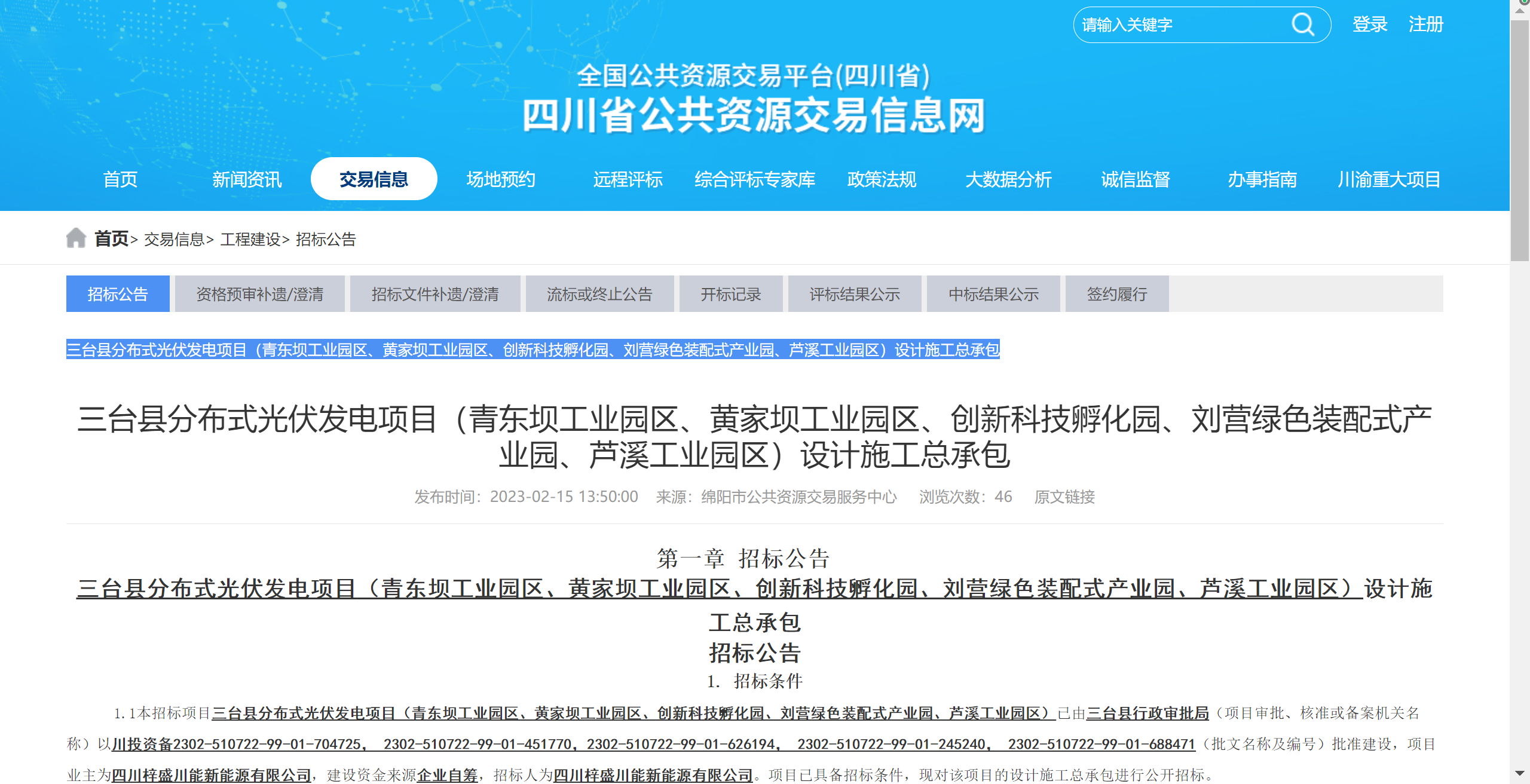Click the home icon in breadcrumb
The width and height of the screenshot is (1530, 784).
click(76, 238)
